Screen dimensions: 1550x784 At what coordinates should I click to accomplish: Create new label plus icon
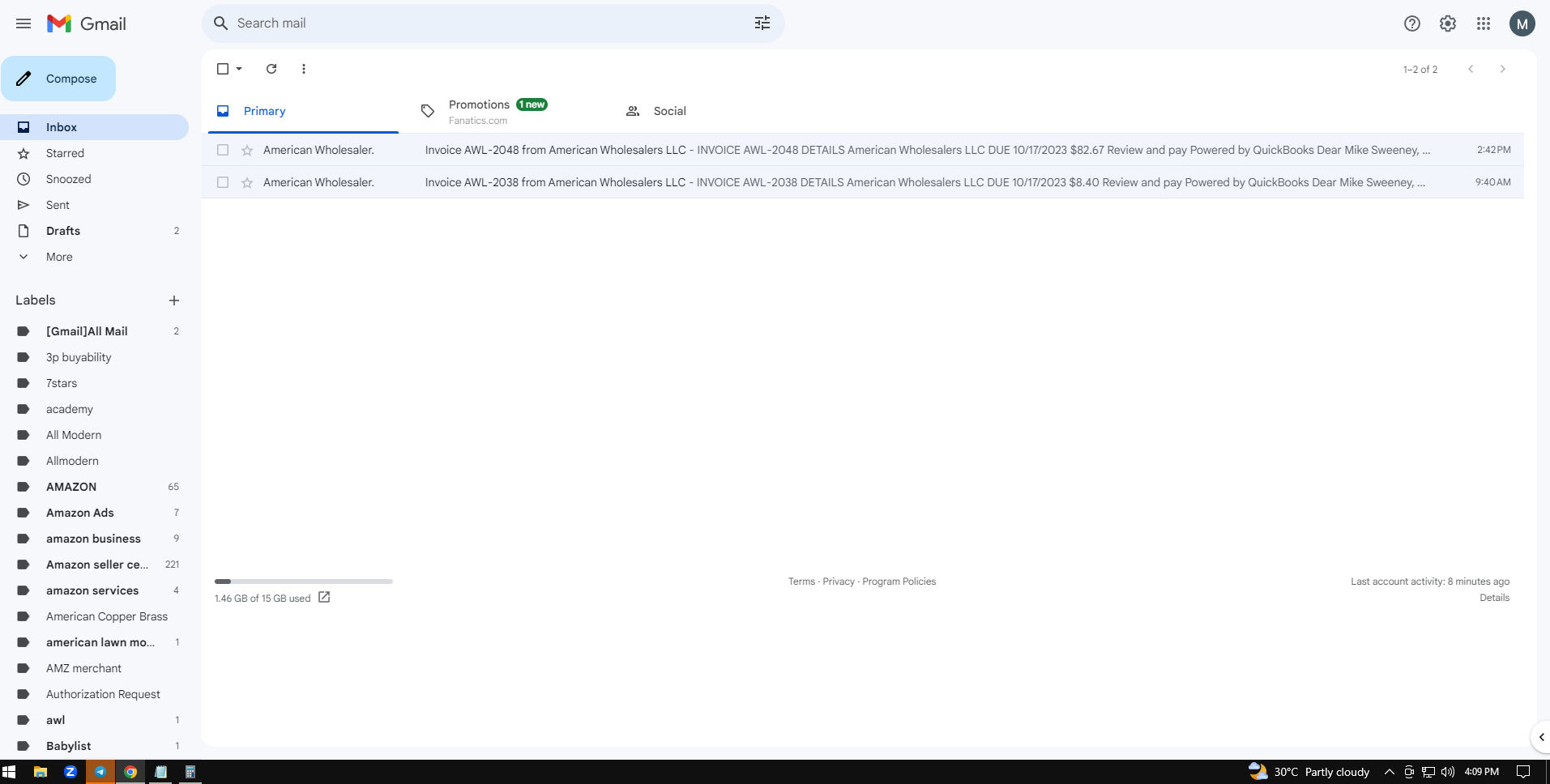(x=174, y=300)
